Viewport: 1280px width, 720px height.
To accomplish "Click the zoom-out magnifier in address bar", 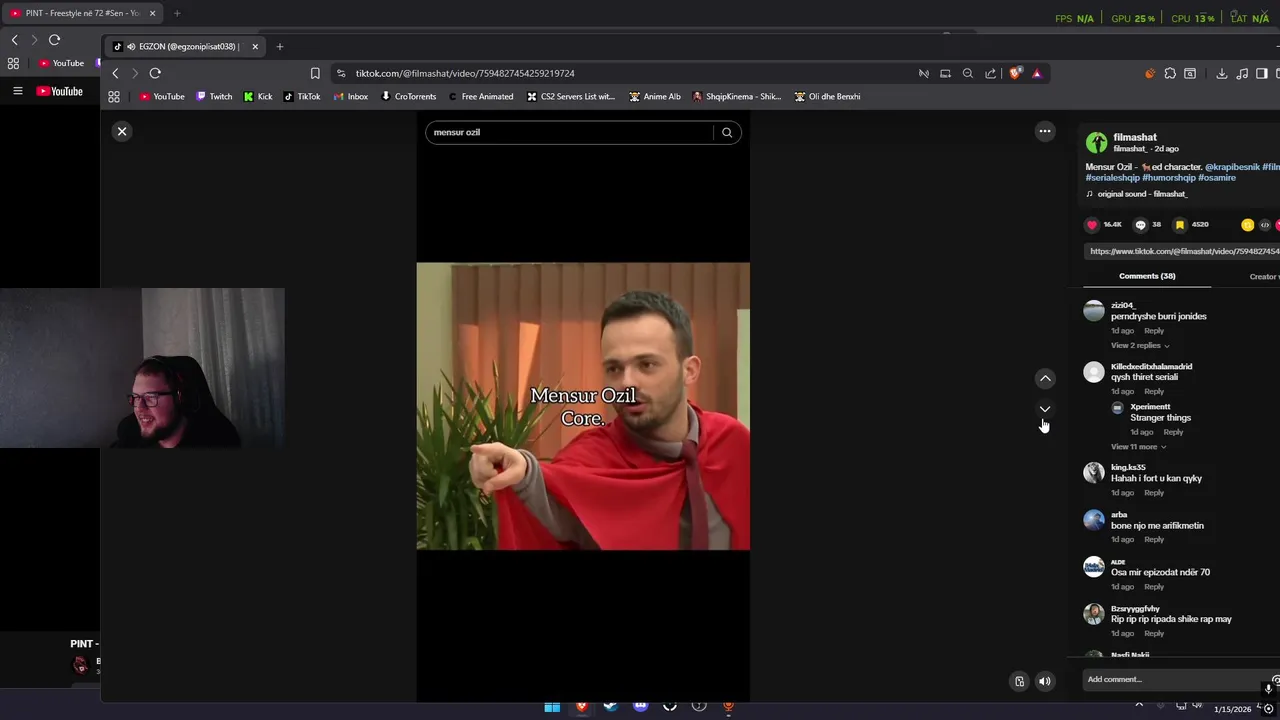I will click(968, 73).
